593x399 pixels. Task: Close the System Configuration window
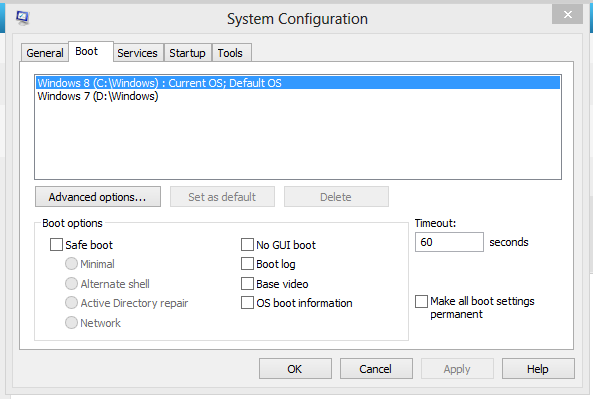pos(567,14)
